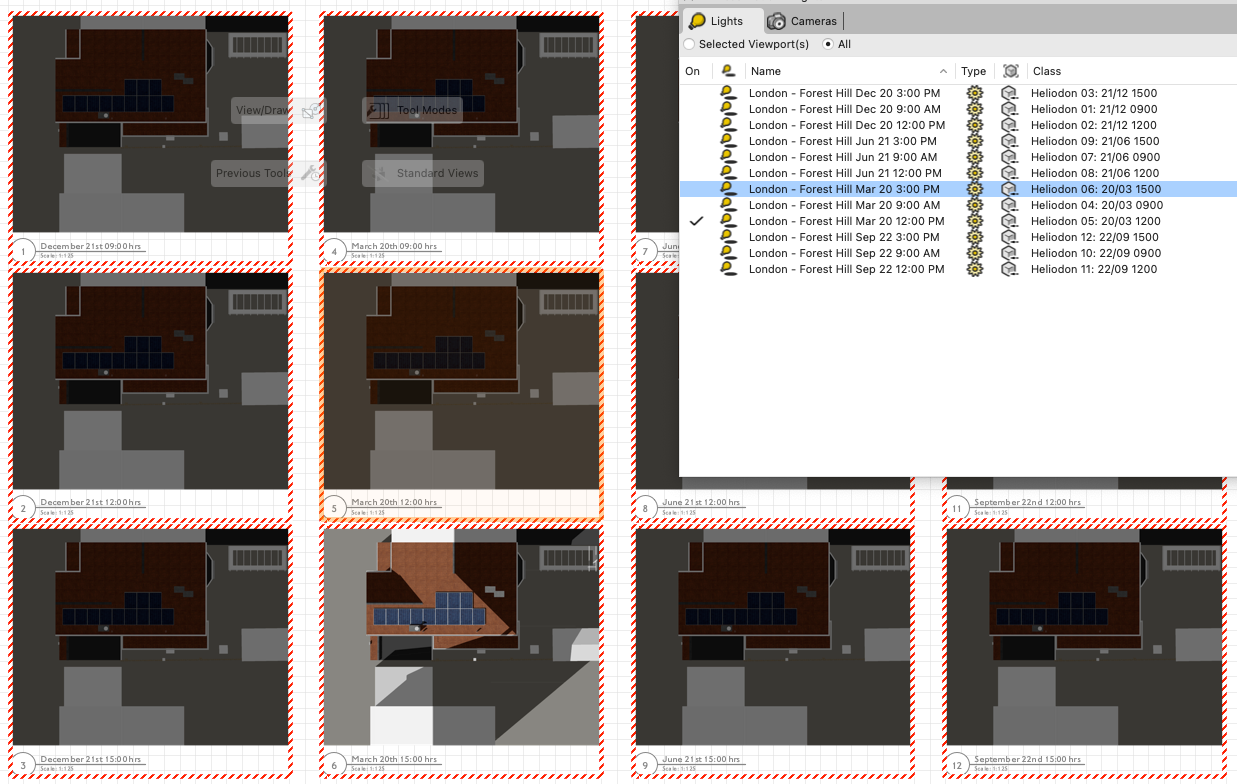Select the 'All' radio button
This screenshot has width=1237, height=784.
[828, 44]
